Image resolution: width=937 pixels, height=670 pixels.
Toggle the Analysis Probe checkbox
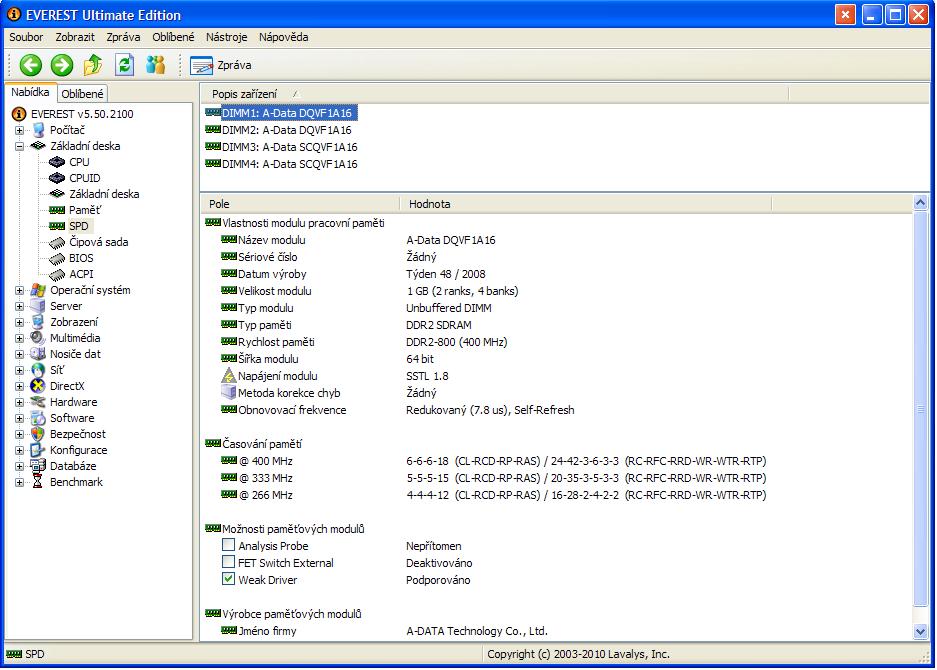[x=228, y=546]
